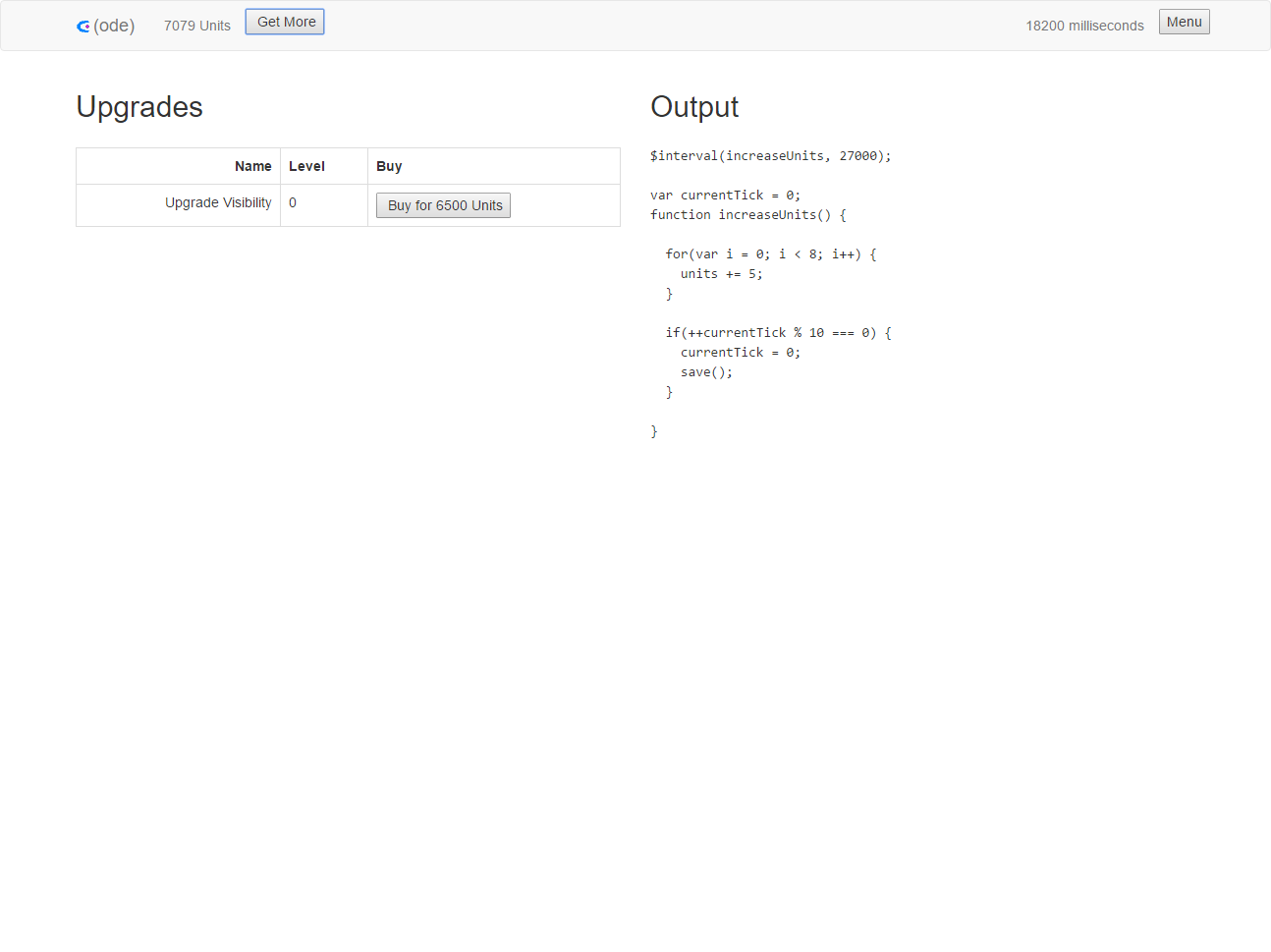Image resolution: width=1271 pixels, height=952 pixels.
Task: Open the Menu button
Action: [x=1184, y=22]
